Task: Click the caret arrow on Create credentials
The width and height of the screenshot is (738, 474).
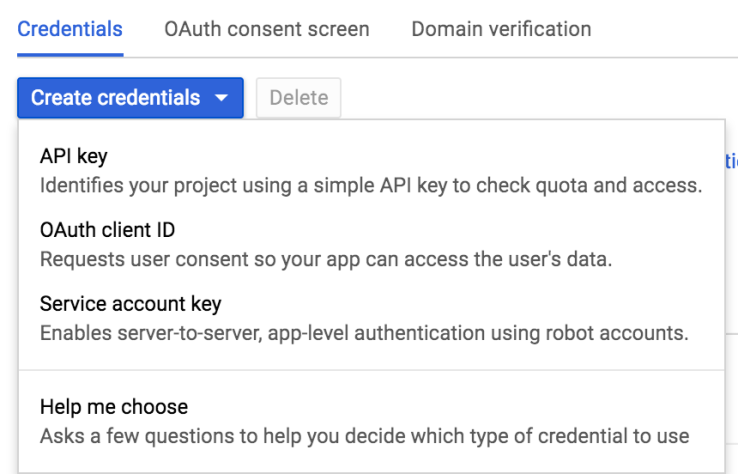Action: point(222,98)
